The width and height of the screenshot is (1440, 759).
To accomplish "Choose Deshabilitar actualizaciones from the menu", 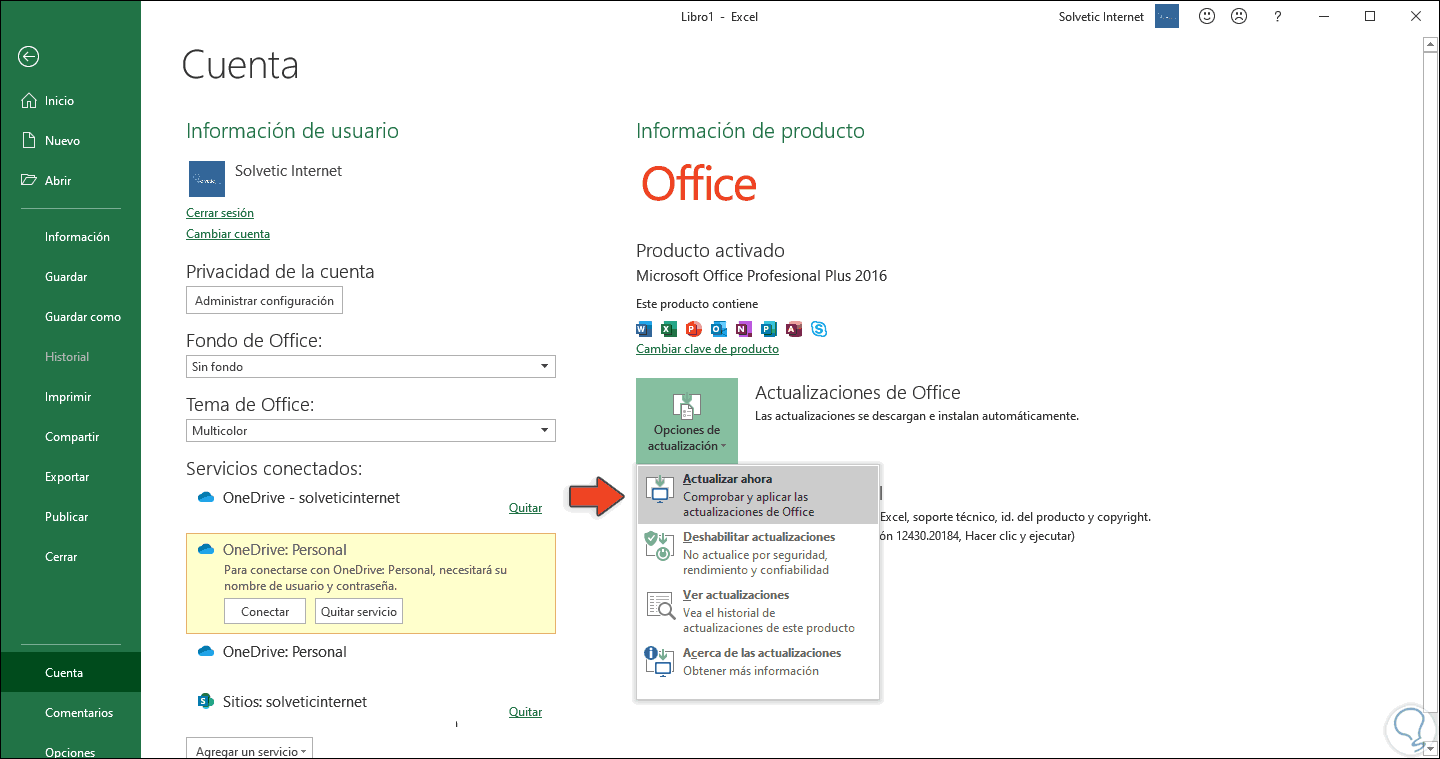I will (758, 553).
